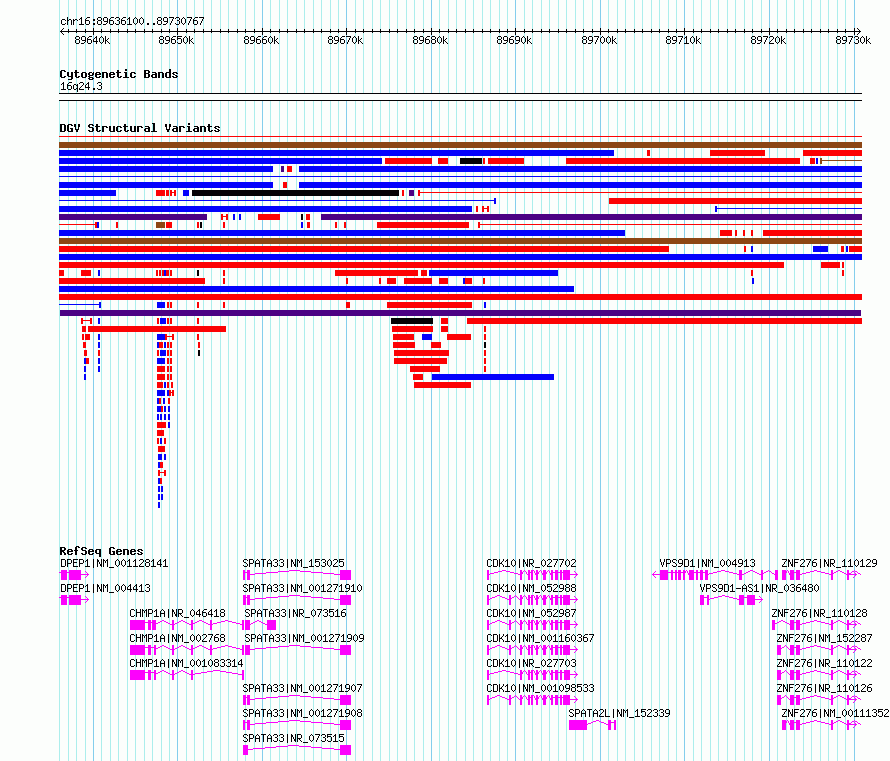Click the 89660k ruler tick label
890x761 pixels.
pos(261,40)
